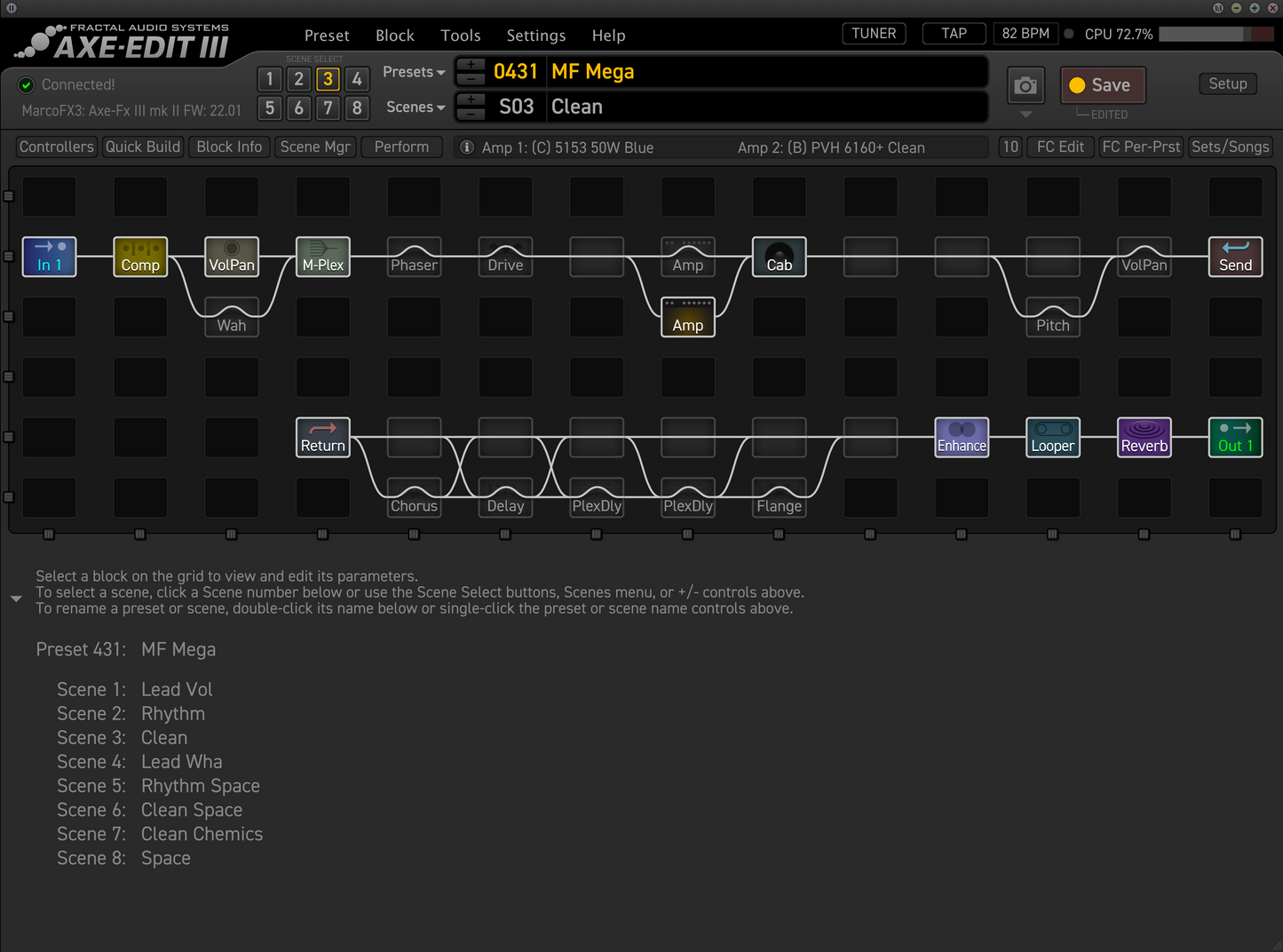The width and height of the screenshot is (1283, 952).
Task: Open preset name MF Mega picker
Action: (x=767, y=72)
